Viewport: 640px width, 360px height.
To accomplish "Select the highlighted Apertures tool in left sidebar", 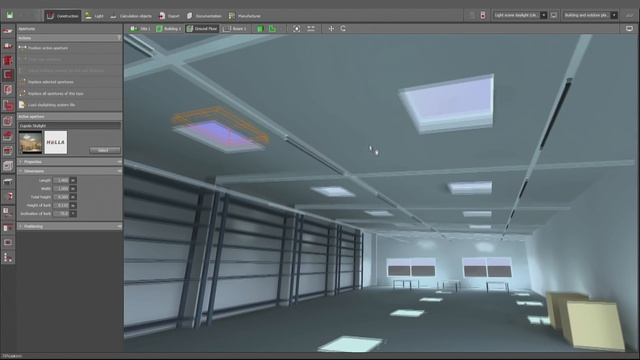I will [8, 75].
